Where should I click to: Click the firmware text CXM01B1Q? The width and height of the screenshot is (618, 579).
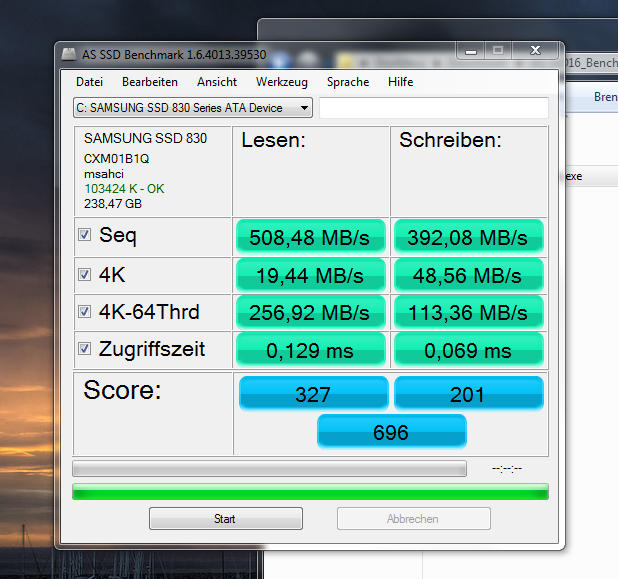[117, 158]
